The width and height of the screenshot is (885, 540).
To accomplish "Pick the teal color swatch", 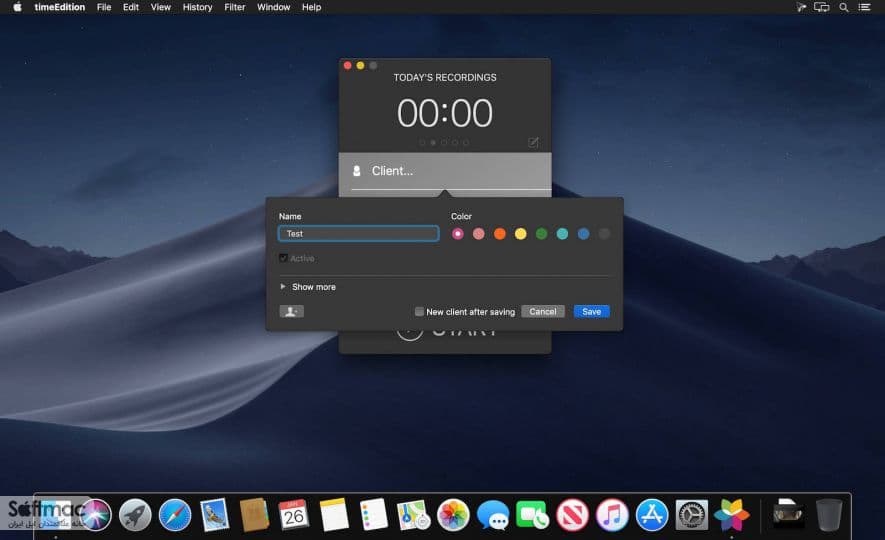I will point(562,234).
